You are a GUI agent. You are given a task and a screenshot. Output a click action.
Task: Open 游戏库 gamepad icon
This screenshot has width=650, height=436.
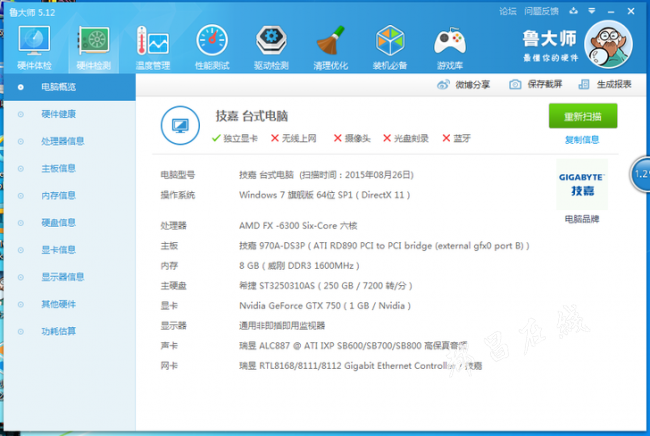click(450, 47)
